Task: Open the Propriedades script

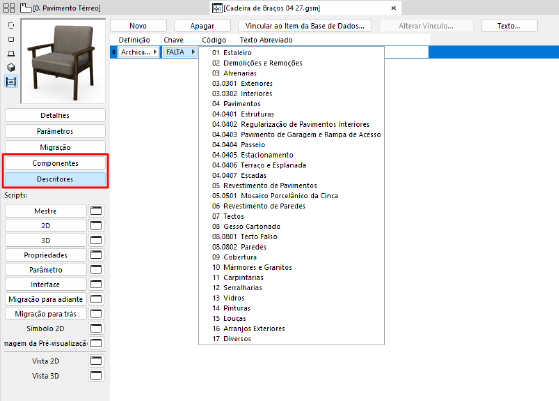Action: pyautogui.click(x=46, y=255)
